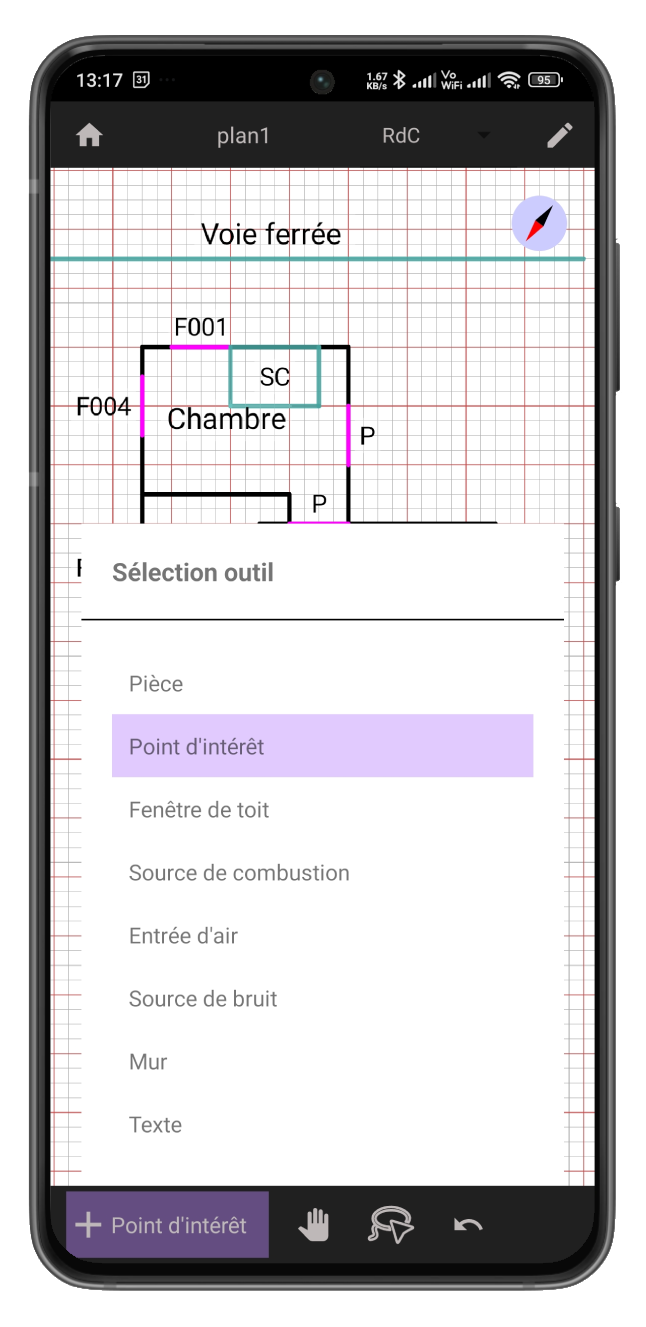
Task: Select Entrée d'air tool
Action: tap(183, 936)
